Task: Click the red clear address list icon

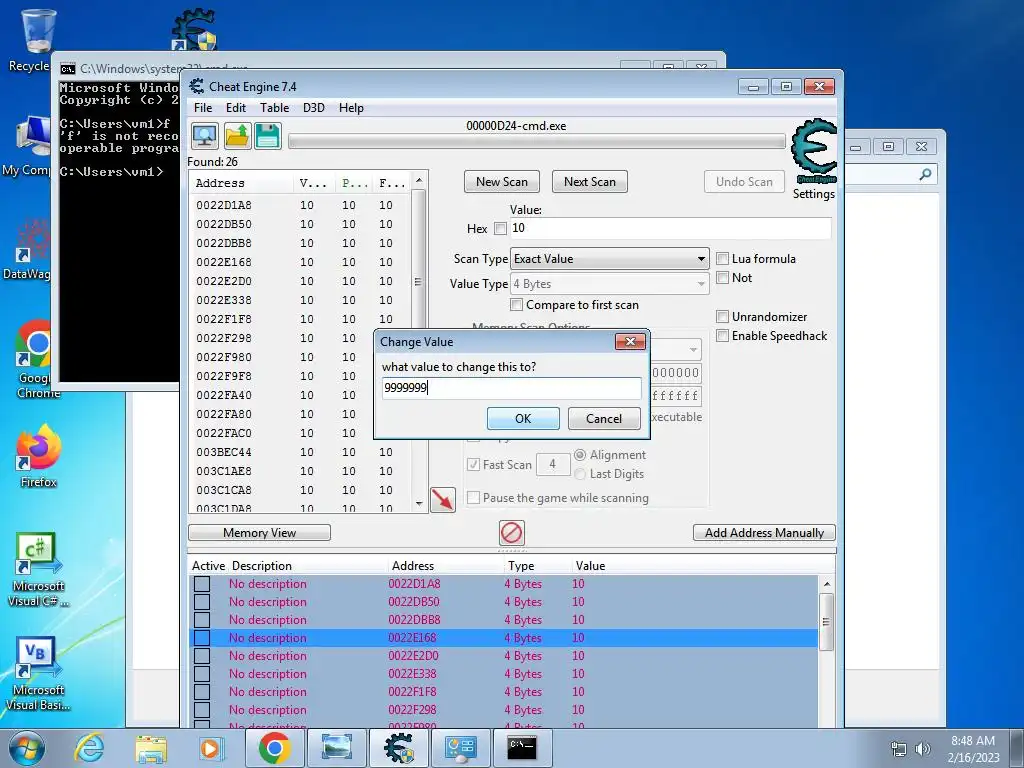Action: pyautogui.click(x=511, y=533)
